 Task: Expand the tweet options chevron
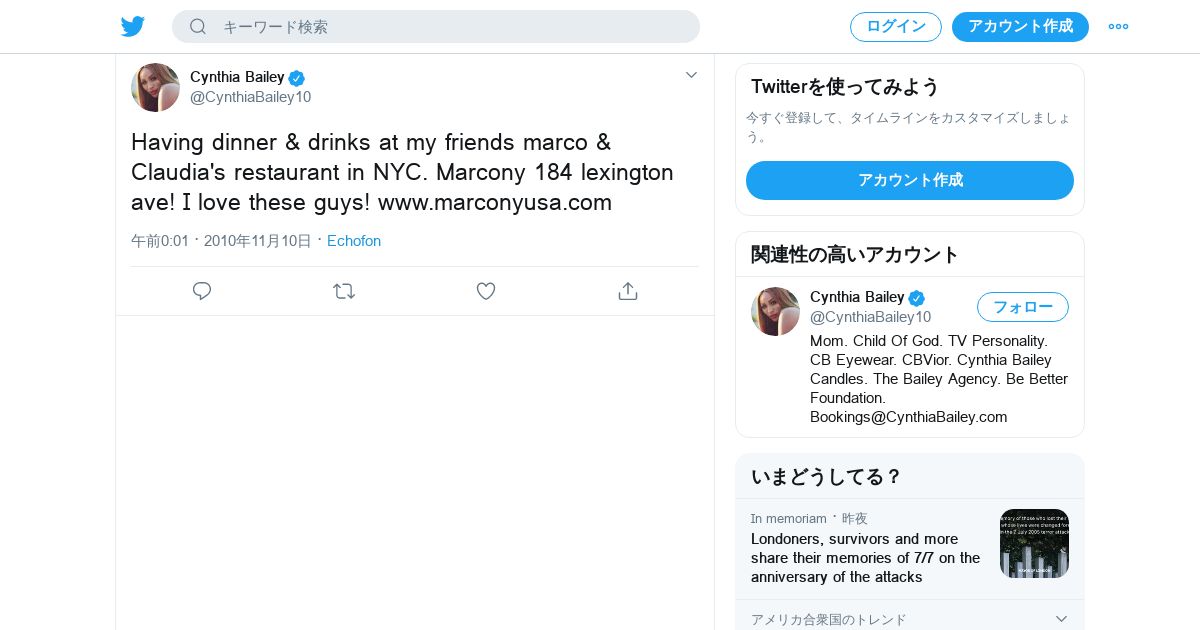click(x=691, y=75)
